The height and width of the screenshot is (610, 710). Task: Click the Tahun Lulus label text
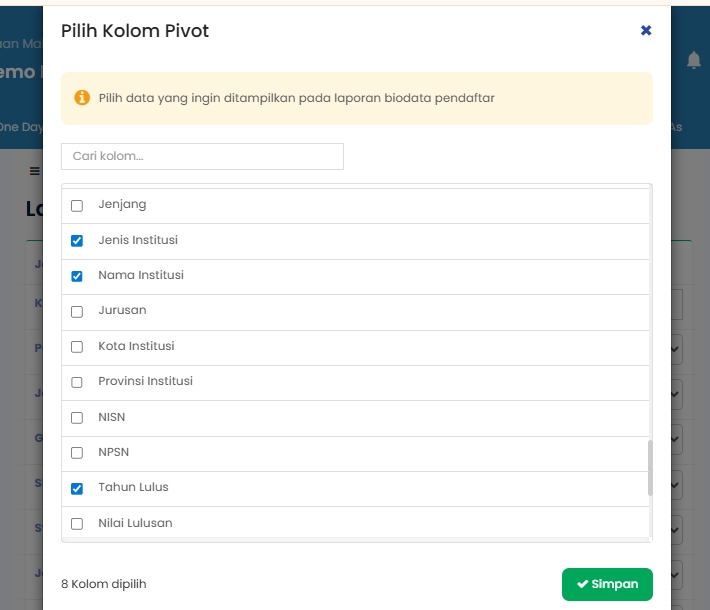133,487
